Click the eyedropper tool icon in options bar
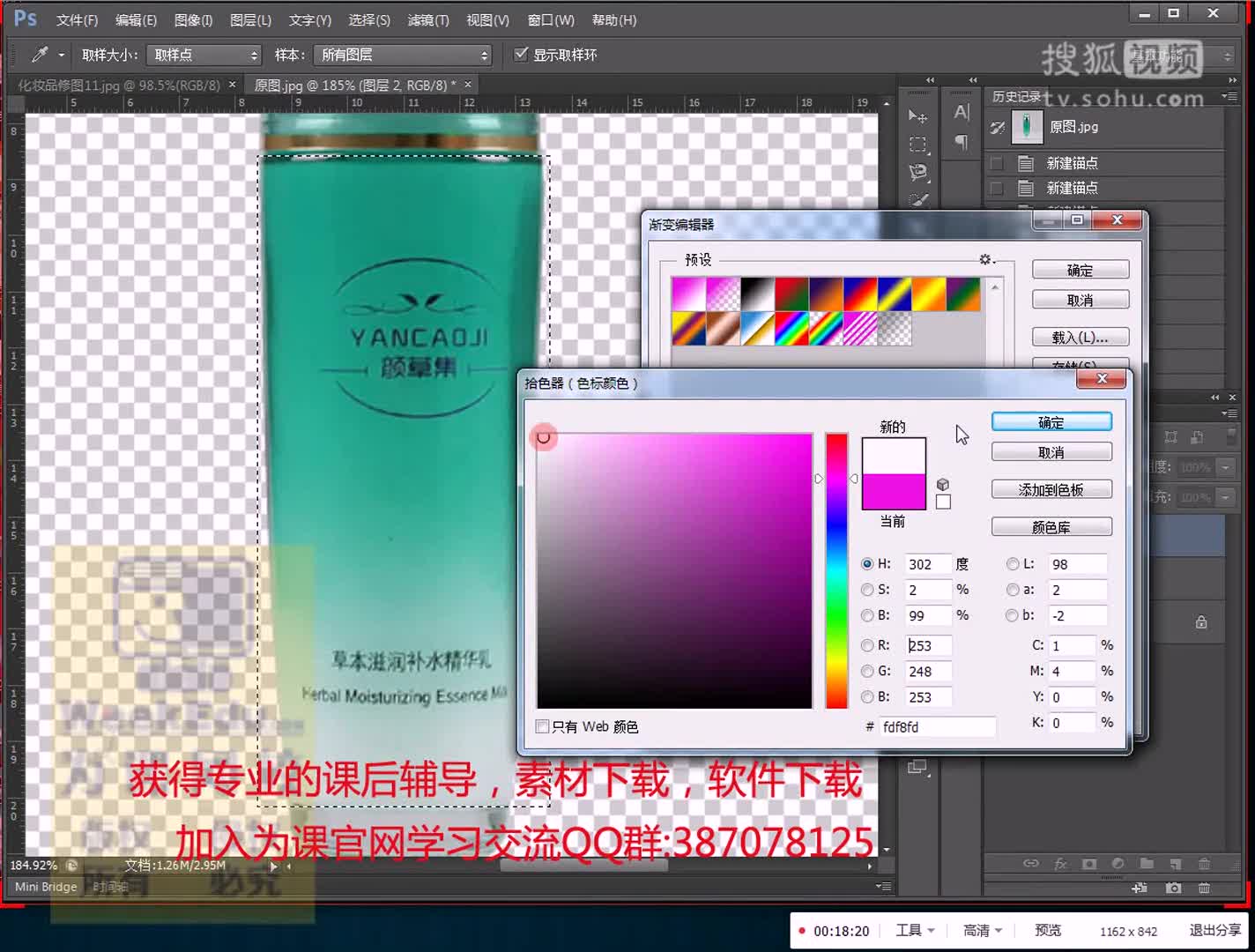Screen dimensions: 1255x952 (x=40, y=55)
